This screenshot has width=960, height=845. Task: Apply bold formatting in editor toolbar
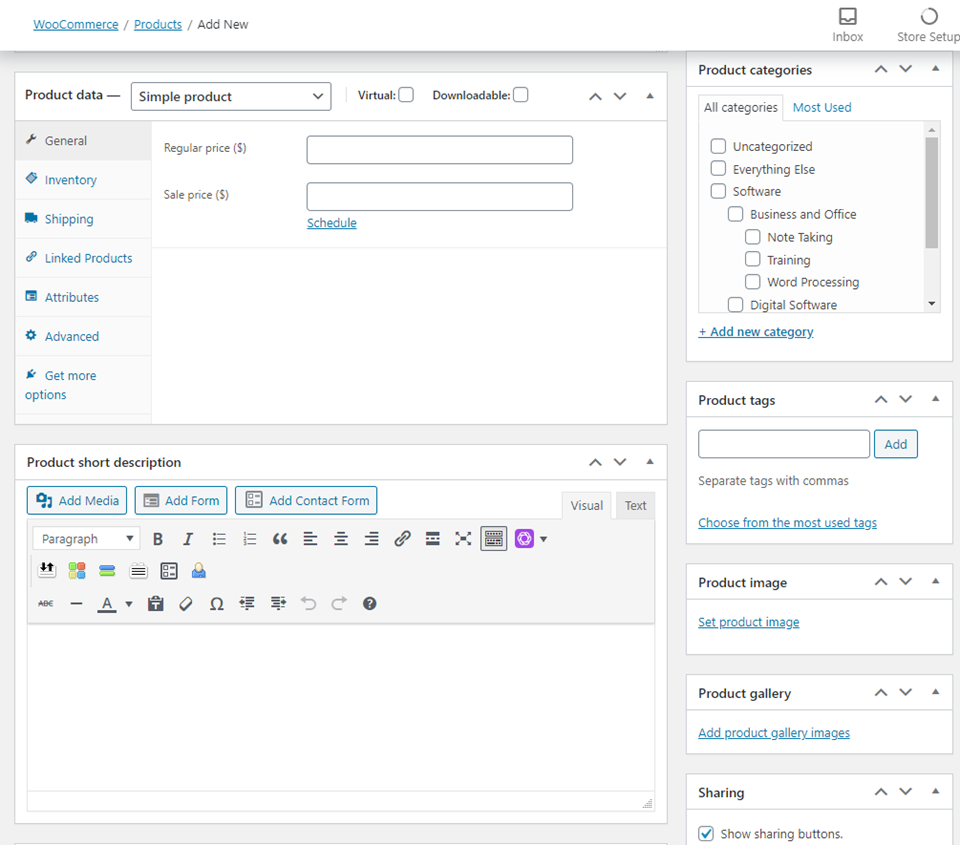158,539
